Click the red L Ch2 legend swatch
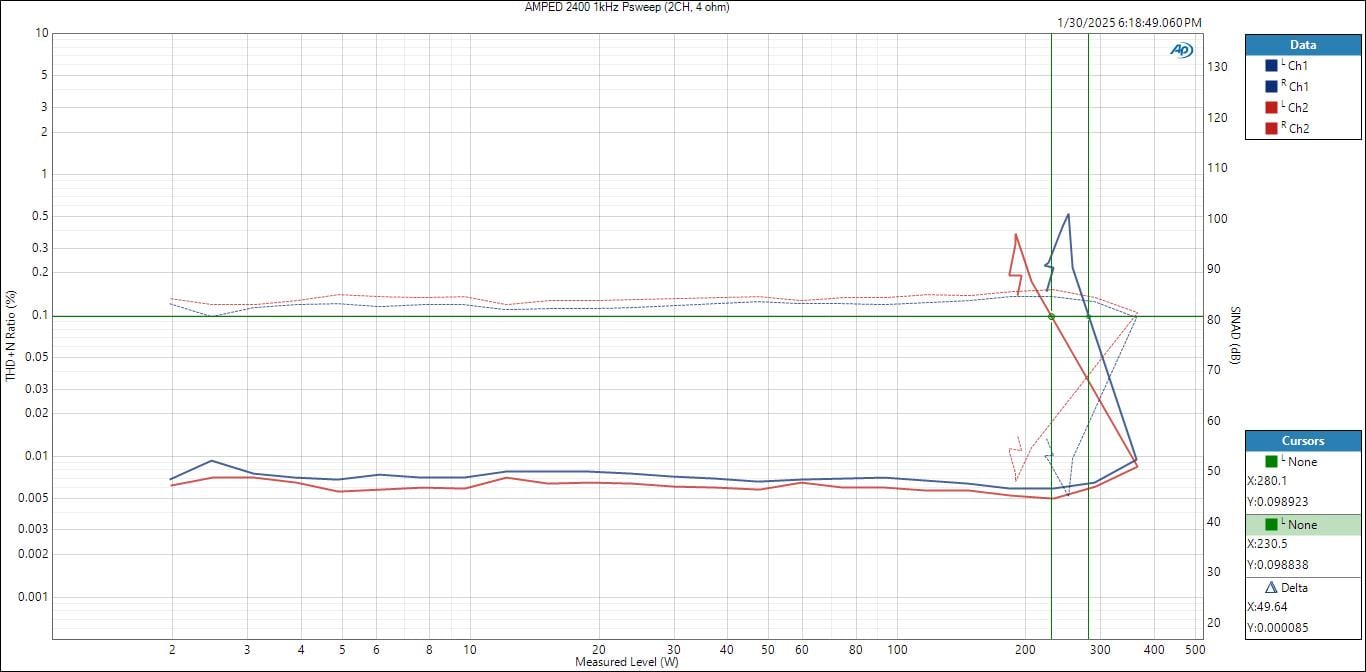 pyautogui.click(x=1271, y=107)
